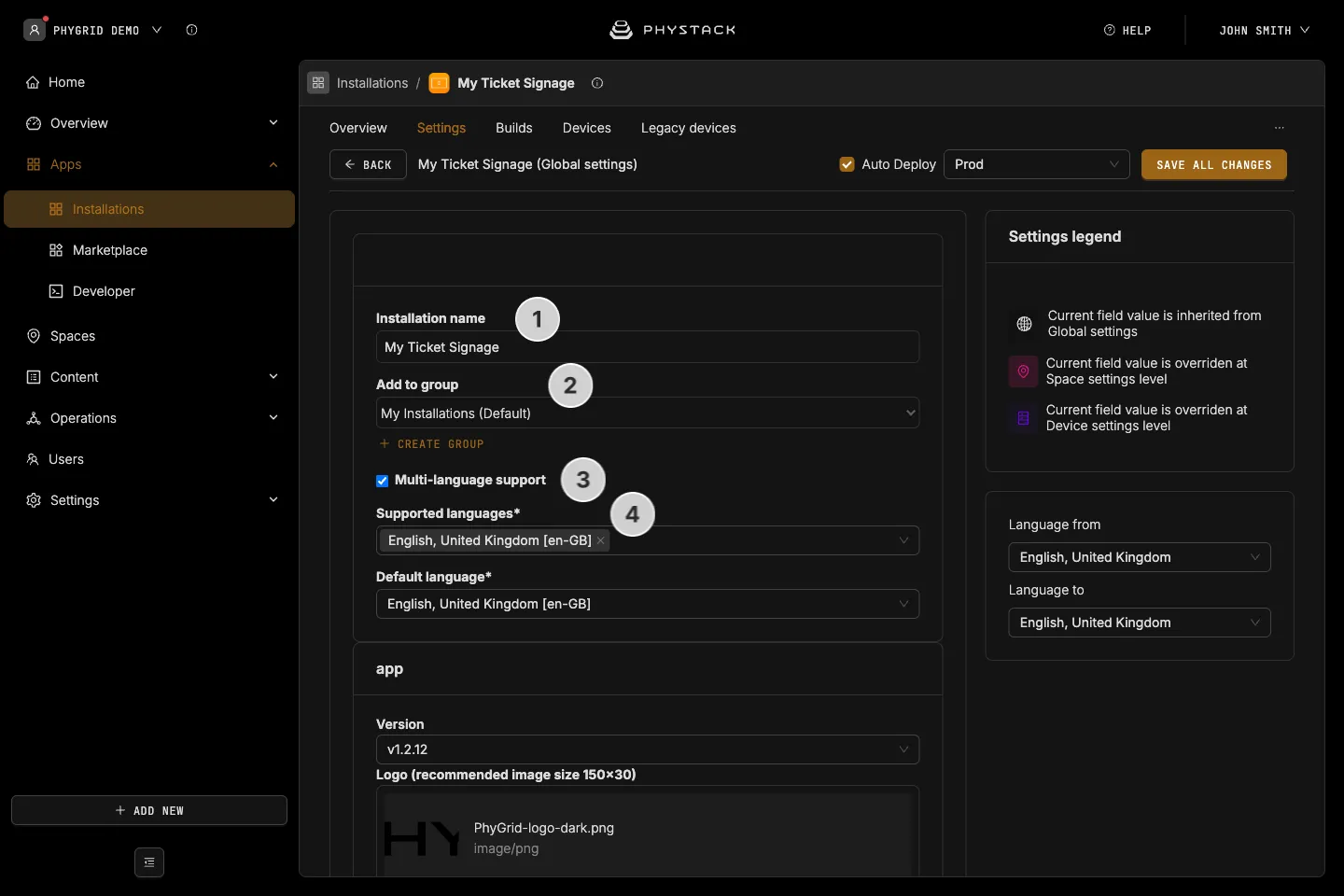Click the Add New button
1344x896 pixels.
click(x=149, y=810)
